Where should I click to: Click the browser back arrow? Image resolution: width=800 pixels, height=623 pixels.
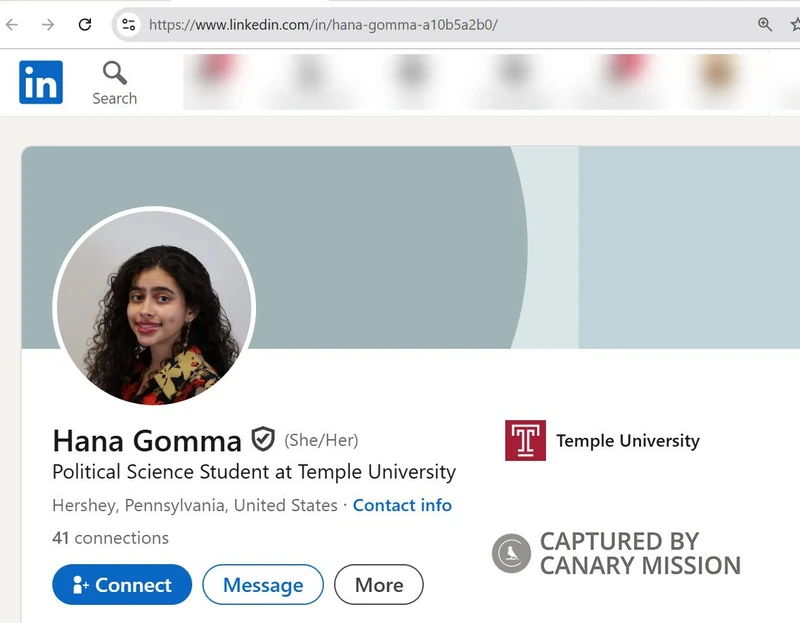point(13,25)
